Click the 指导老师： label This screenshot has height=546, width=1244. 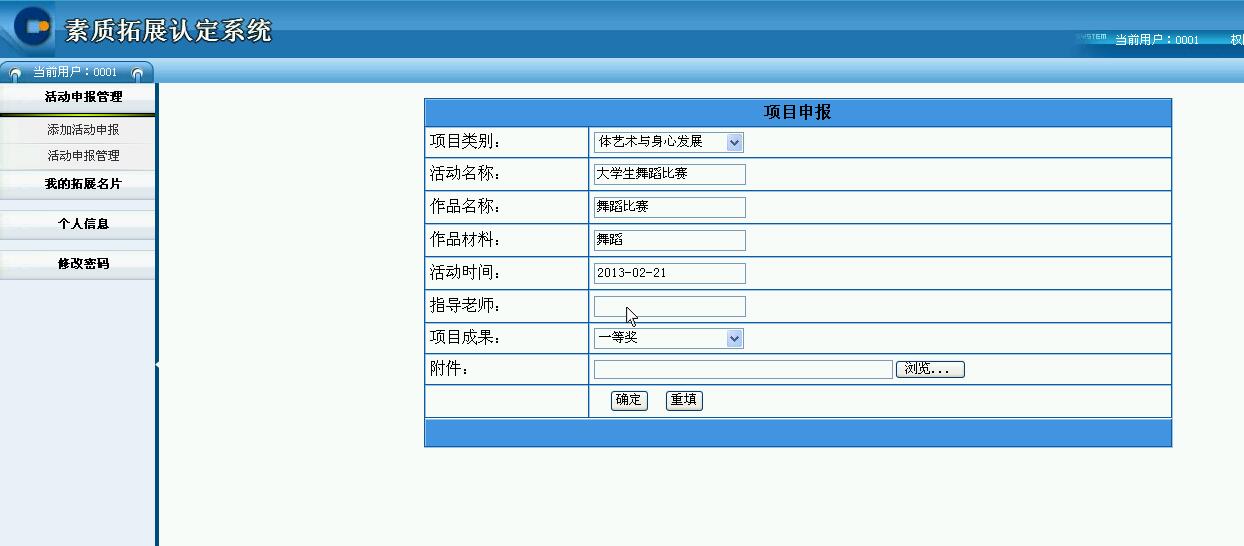[466, 306]
